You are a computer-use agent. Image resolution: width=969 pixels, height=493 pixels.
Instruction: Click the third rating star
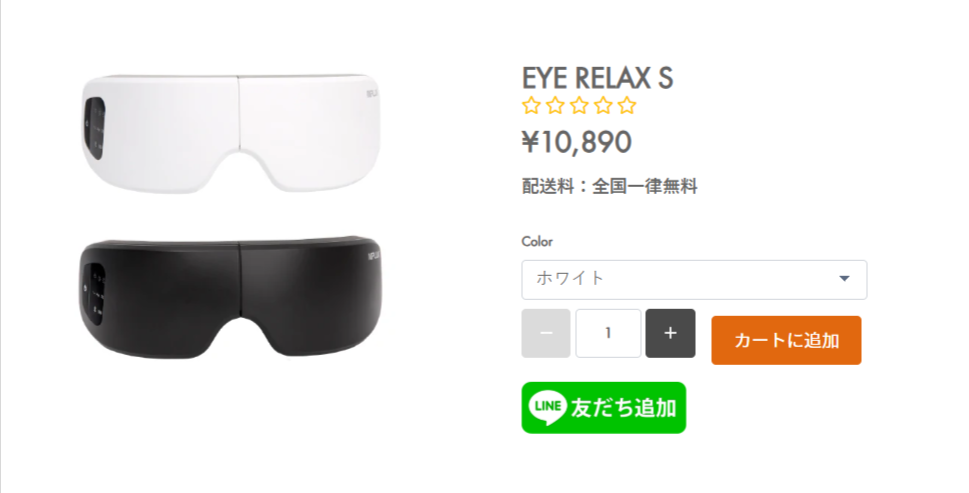(x=579, y=106)
